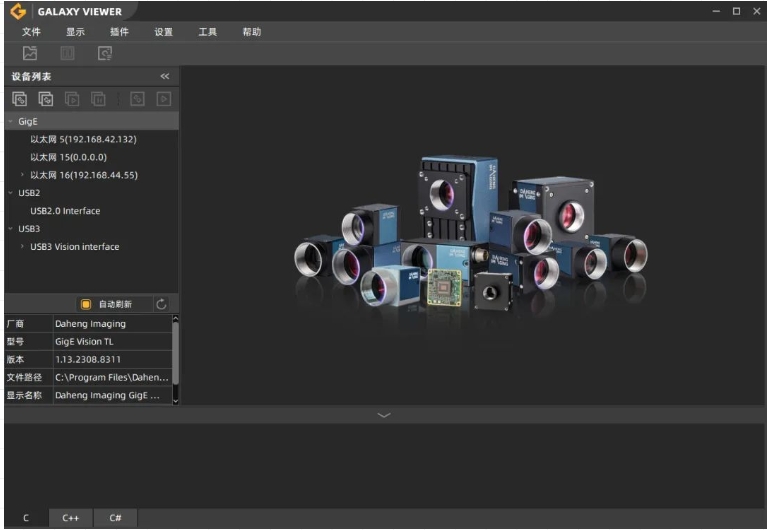This screenshot has width=767, height=530.
Task: Select 以太网 15(0.0.0.0) in device tree
Action: [68, 157]
